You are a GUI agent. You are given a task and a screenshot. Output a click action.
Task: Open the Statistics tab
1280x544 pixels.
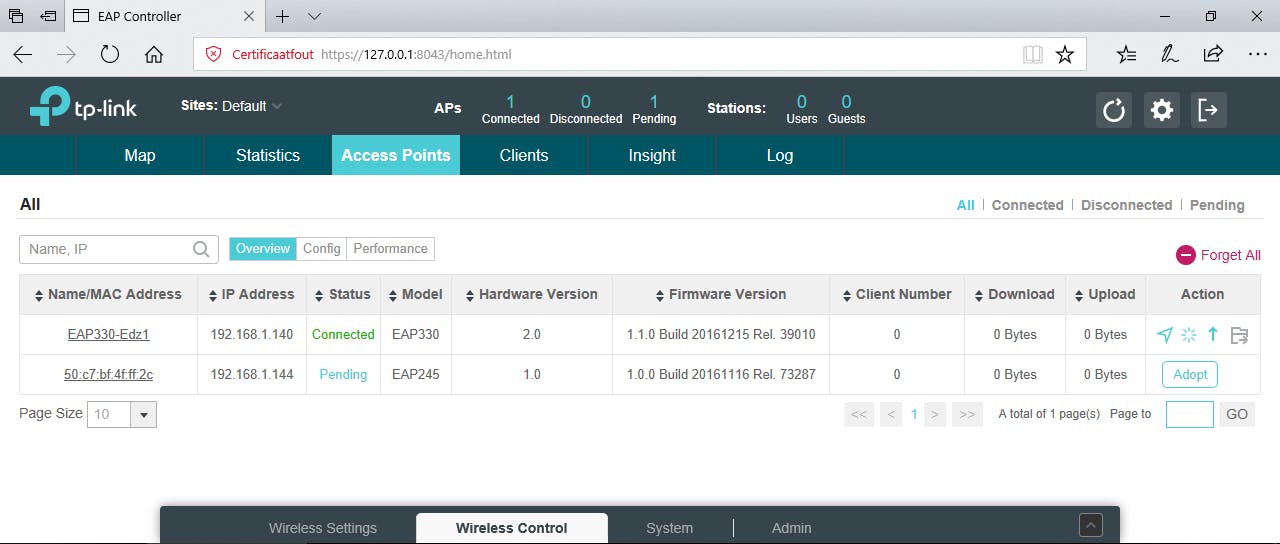pyautogui.click(x=268, y=155)
